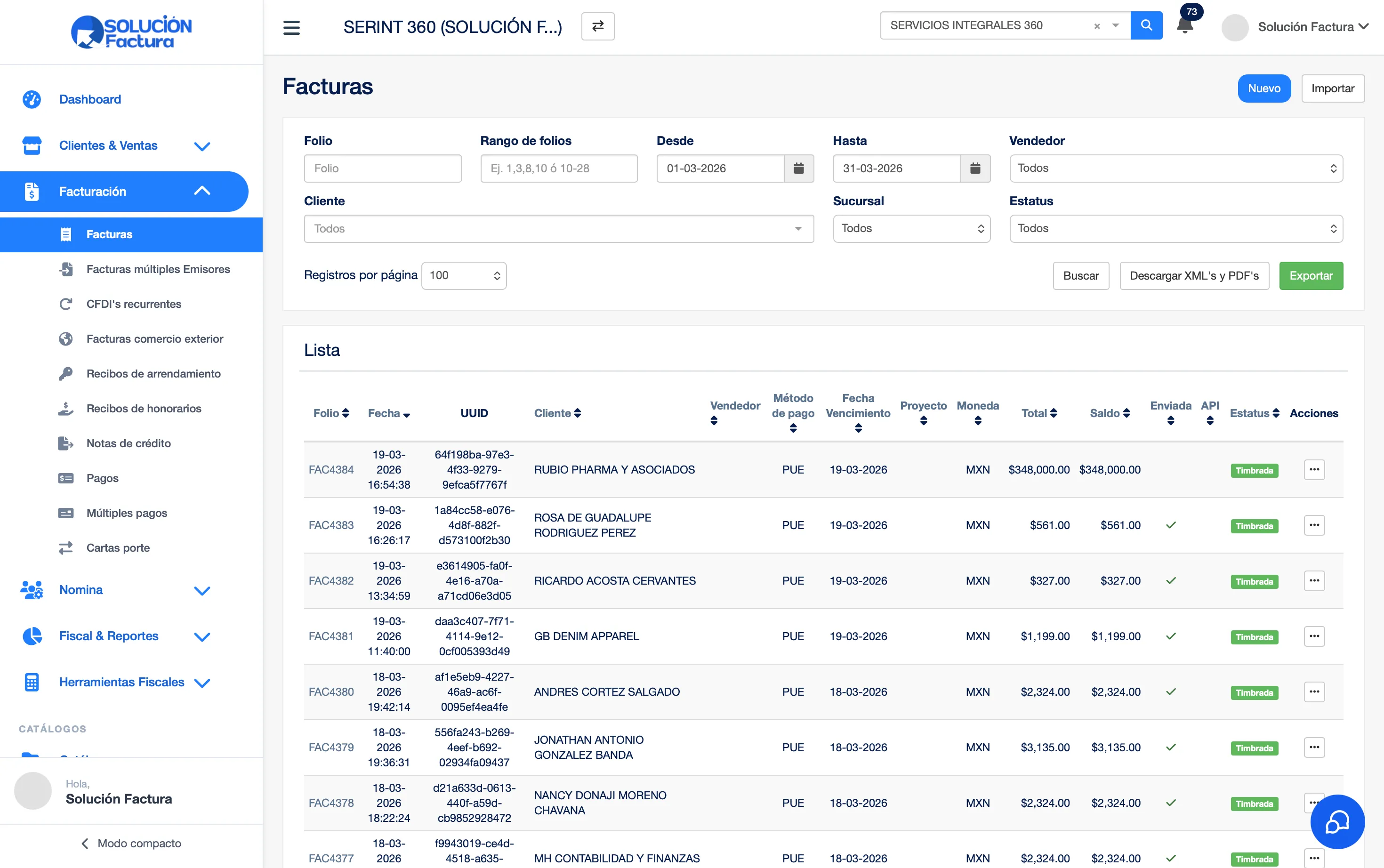This screenshot has width=1384, height=868.
Task: Open the Vendedor dropdown
Action: point(1175,168)
